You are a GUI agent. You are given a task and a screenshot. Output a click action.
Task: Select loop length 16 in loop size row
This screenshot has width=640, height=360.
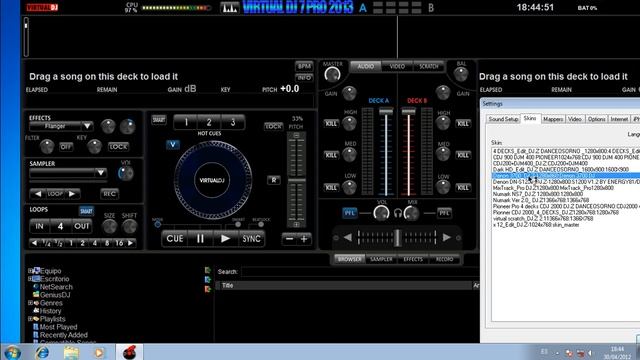point(119,243)
